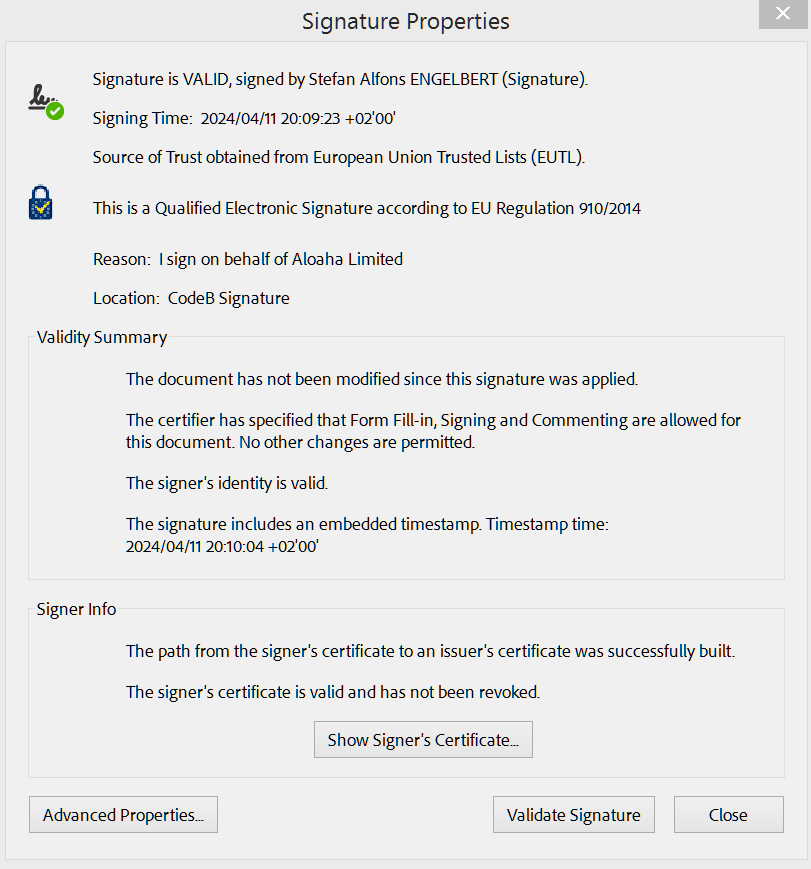Click the Qualified Electronic Signature statement

pyautogui.click(x=366, y=208)
